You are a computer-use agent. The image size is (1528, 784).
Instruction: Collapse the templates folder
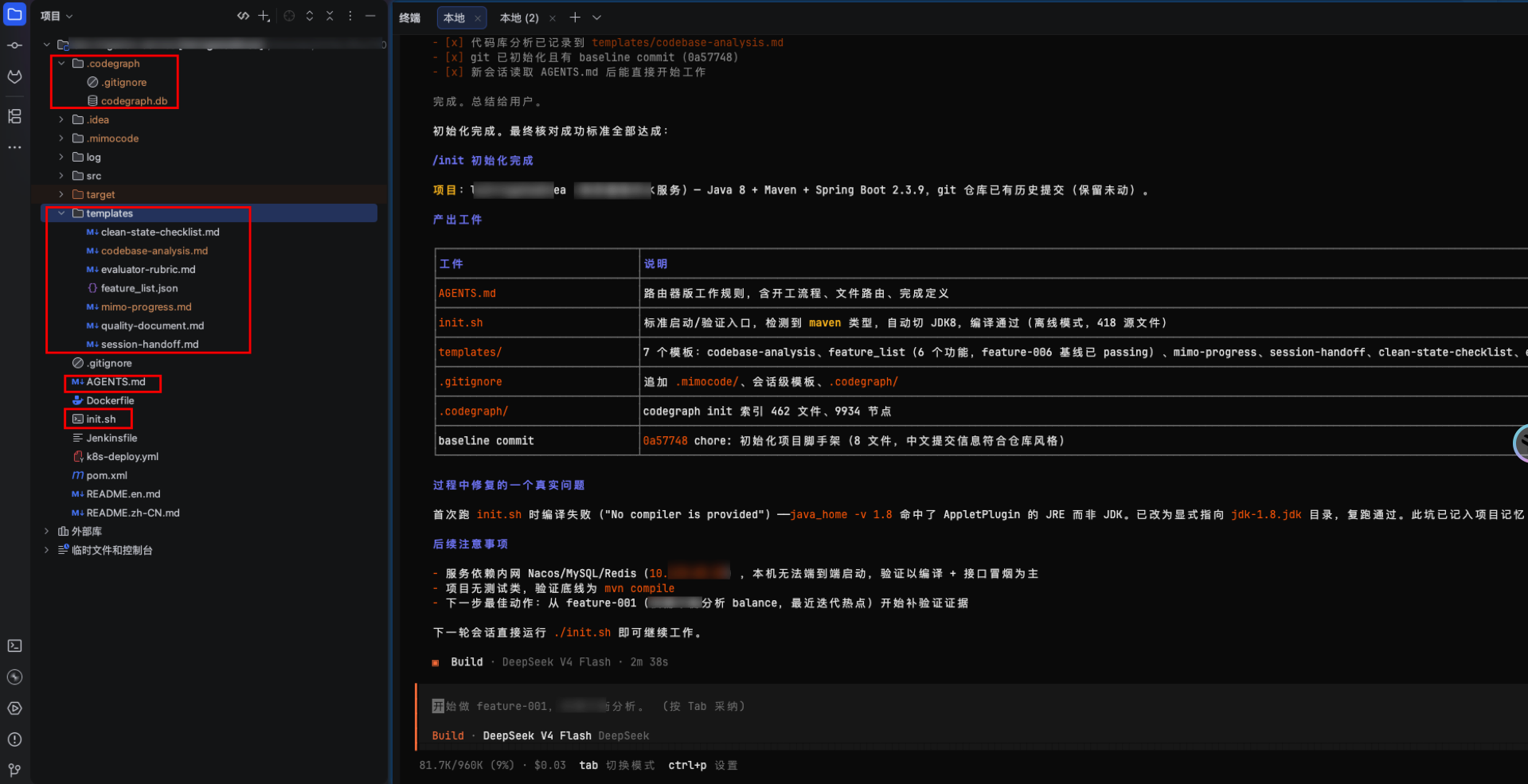click(x=61, y=213)
